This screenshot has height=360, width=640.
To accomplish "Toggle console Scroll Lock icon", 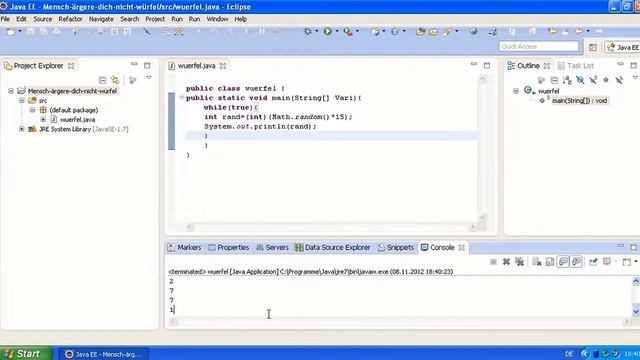I will pyautogui.click(x=550, y=262).
